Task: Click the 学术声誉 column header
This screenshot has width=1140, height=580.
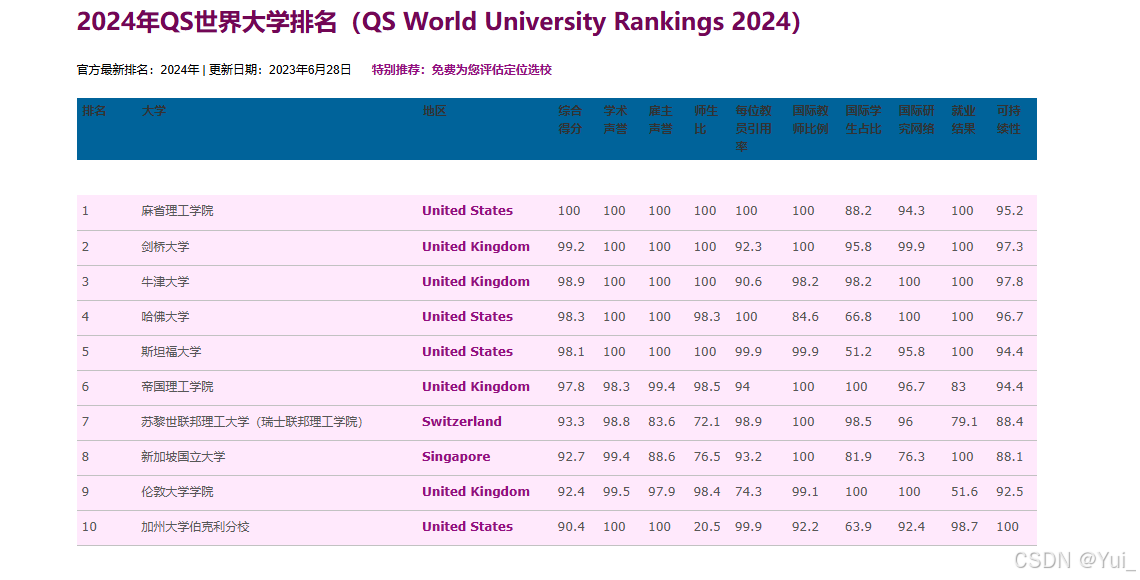Action: pos(615,120)
